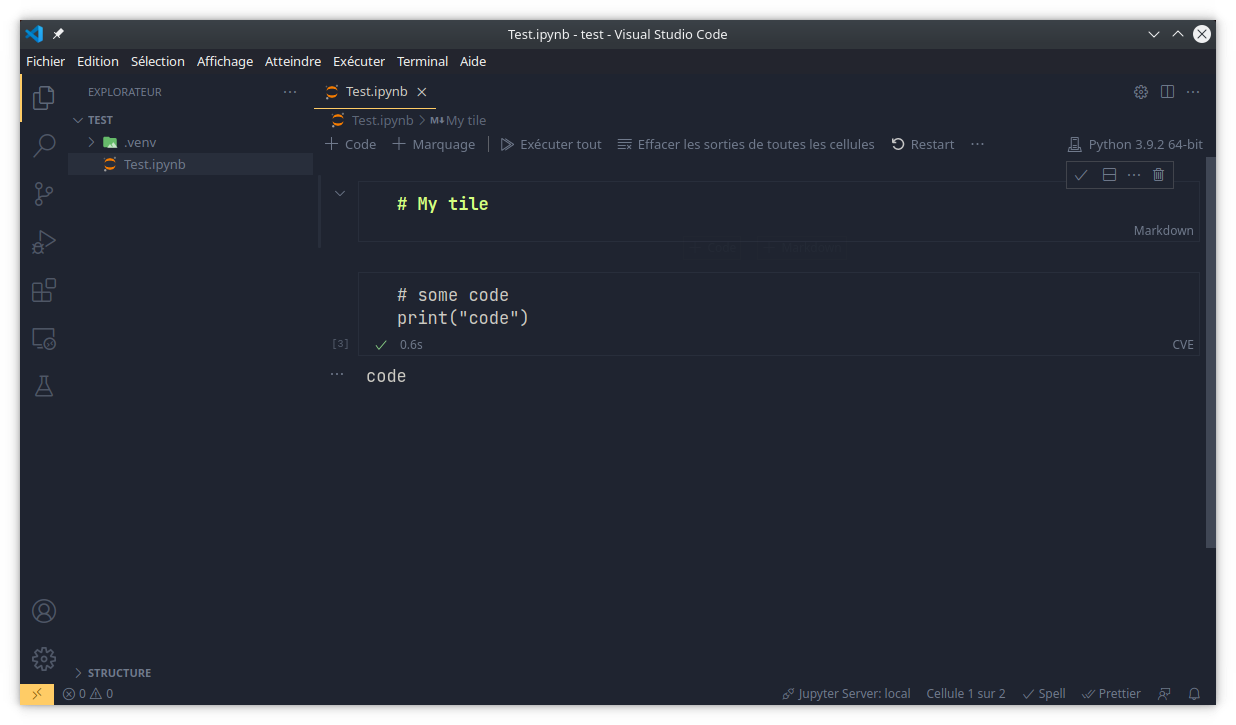Open the notifications bell
The image size is (1236, 725).
click(1194, 693)
